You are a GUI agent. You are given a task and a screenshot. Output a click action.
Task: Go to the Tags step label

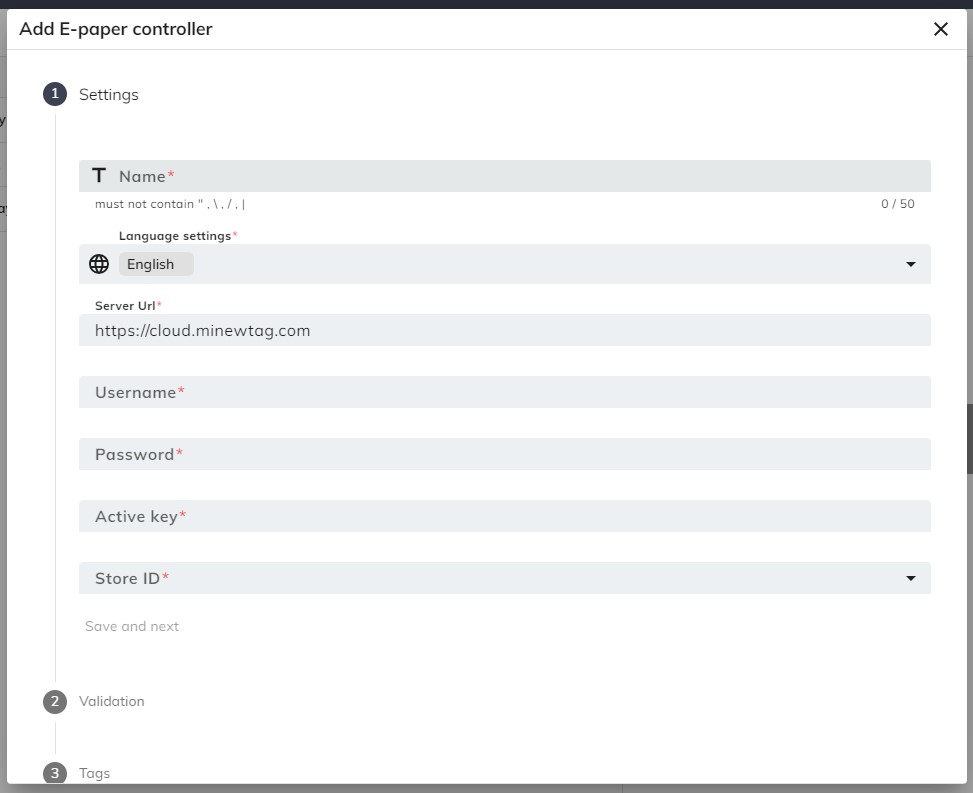click(95, 773)
